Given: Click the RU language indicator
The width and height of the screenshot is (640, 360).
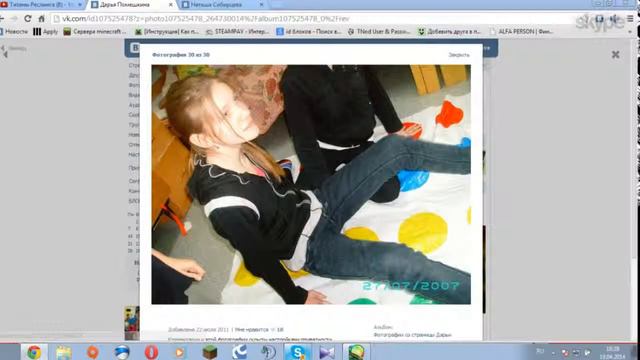Looking at the screenshot, I should (540, 351).
